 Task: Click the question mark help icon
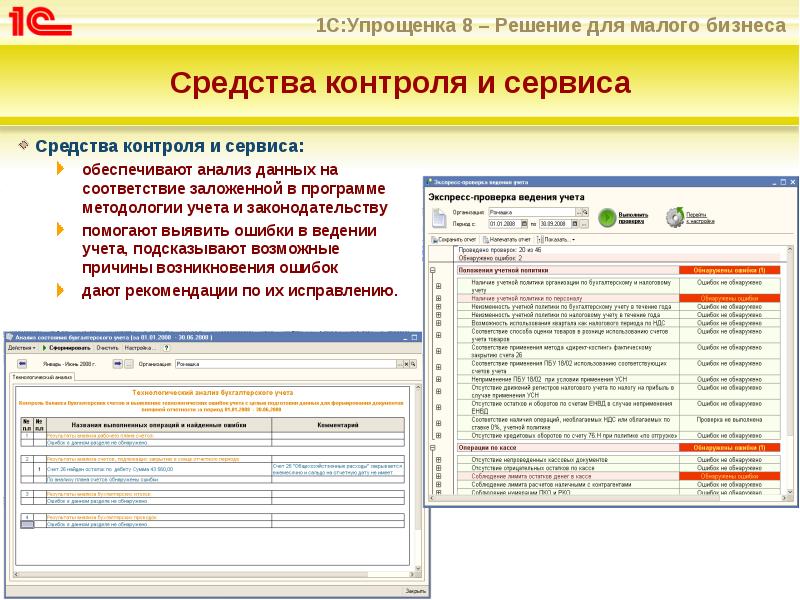166,348
